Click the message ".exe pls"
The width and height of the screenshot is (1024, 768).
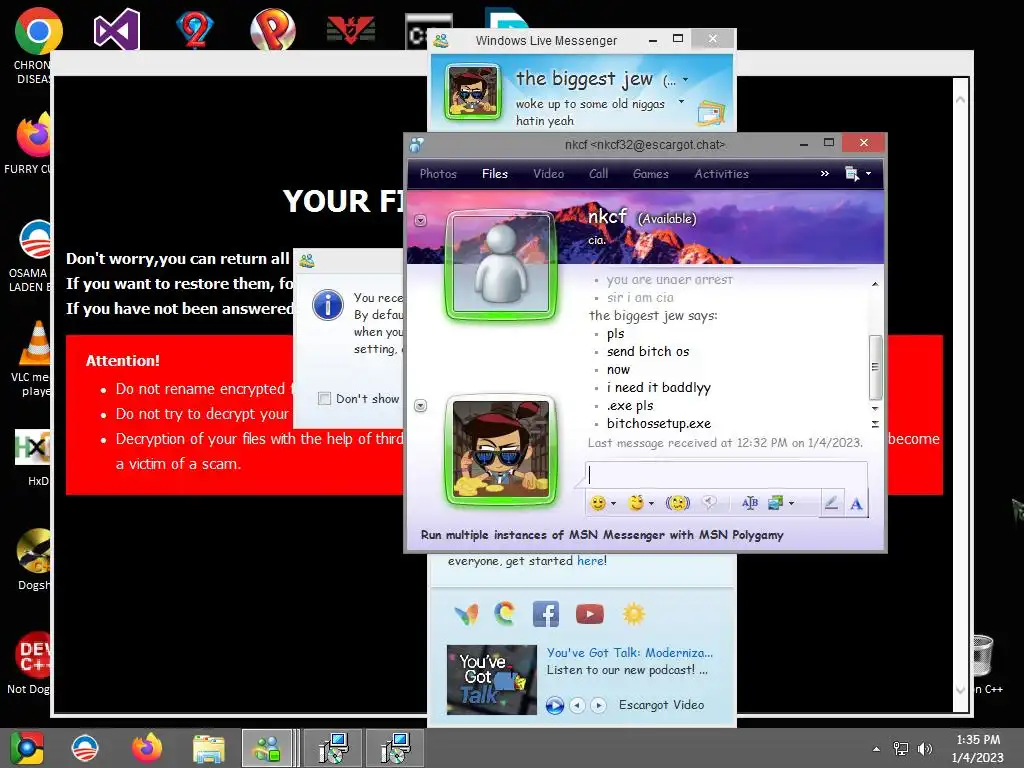click(x=630, y=406)
